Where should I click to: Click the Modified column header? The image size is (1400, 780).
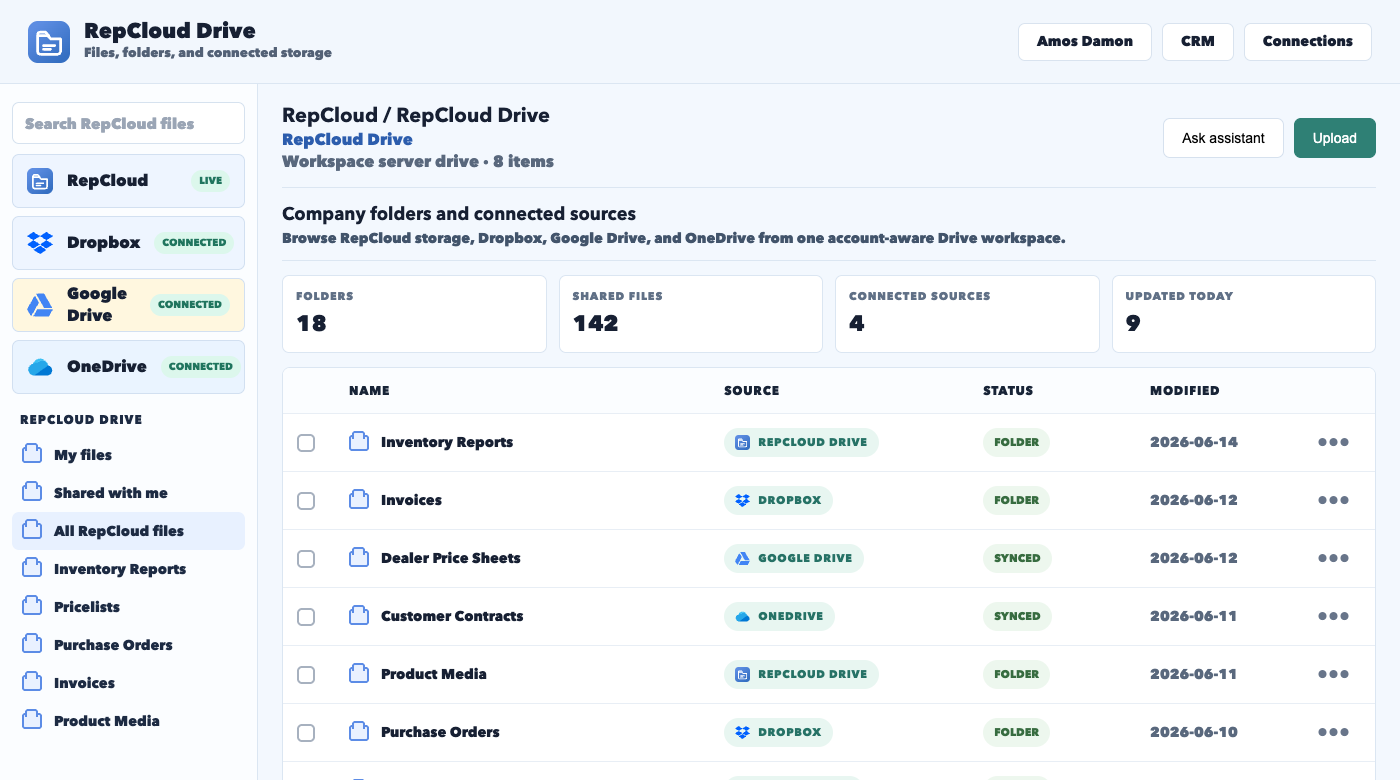click(1185, 391)
